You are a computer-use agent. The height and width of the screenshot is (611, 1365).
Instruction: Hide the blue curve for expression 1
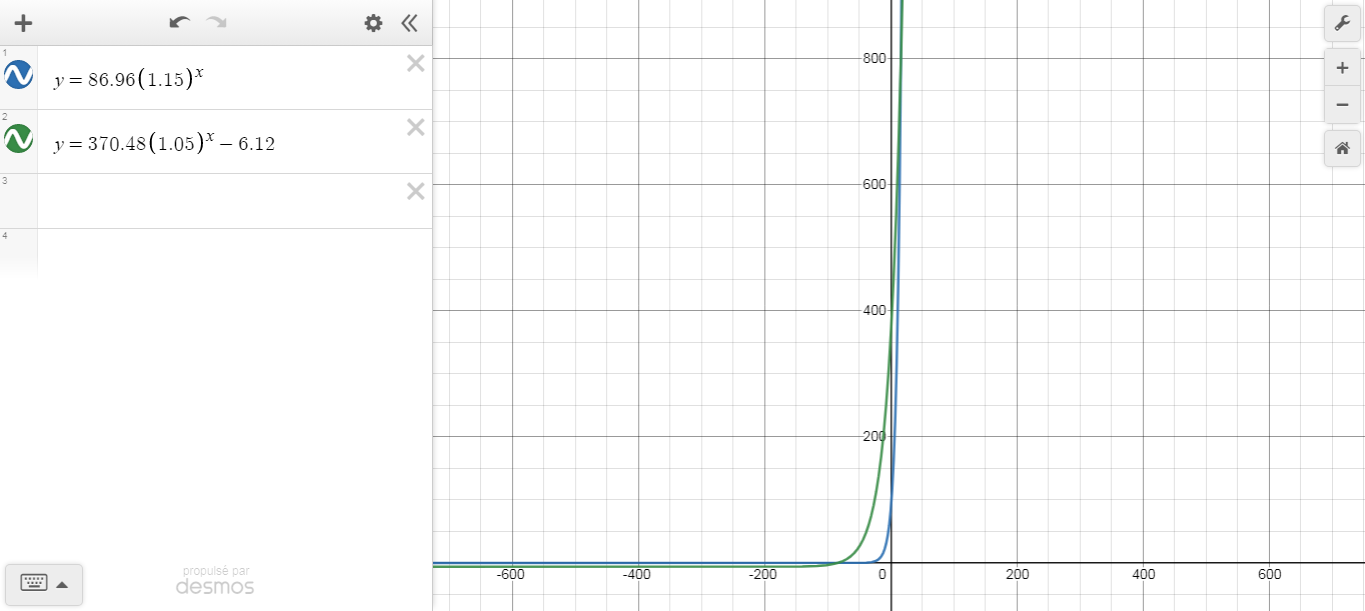[x=19, y=75]
